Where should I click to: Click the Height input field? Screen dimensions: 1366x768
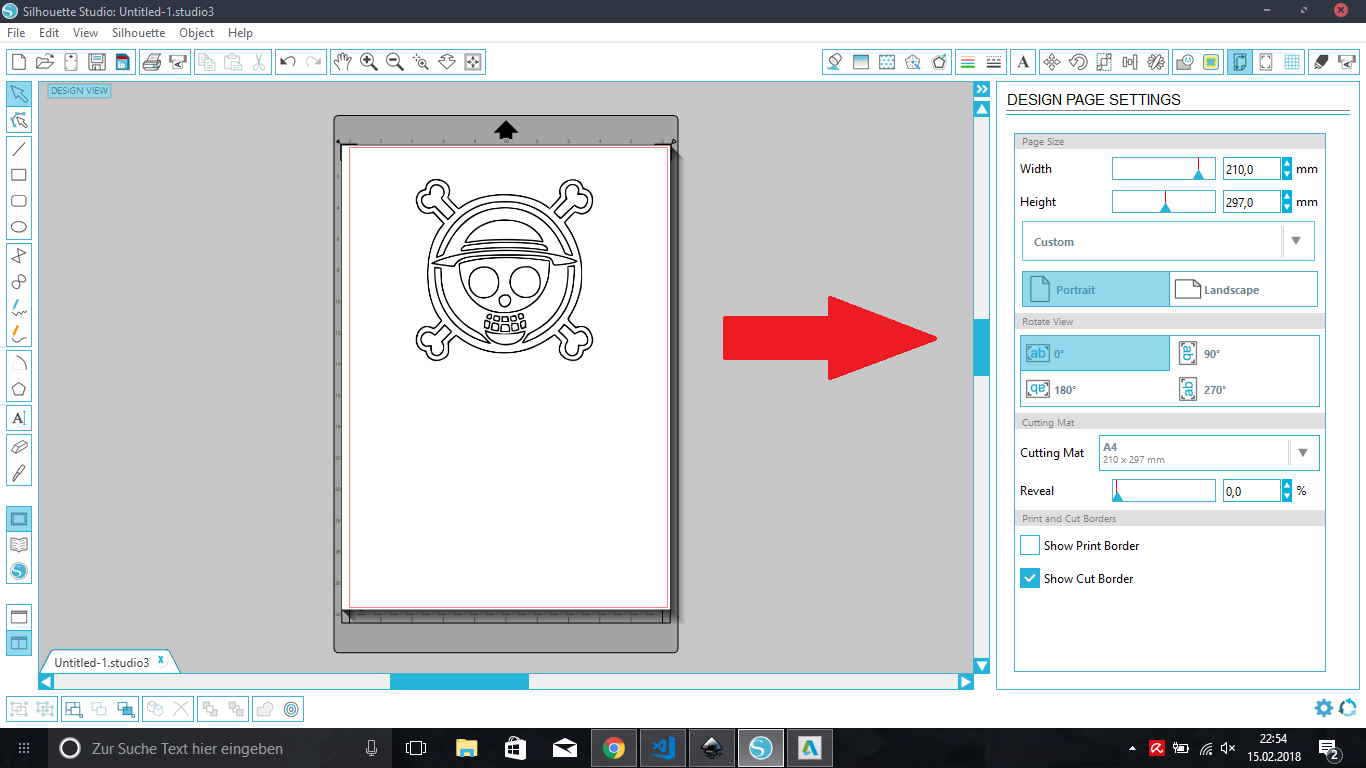(x=1252, y=202)
